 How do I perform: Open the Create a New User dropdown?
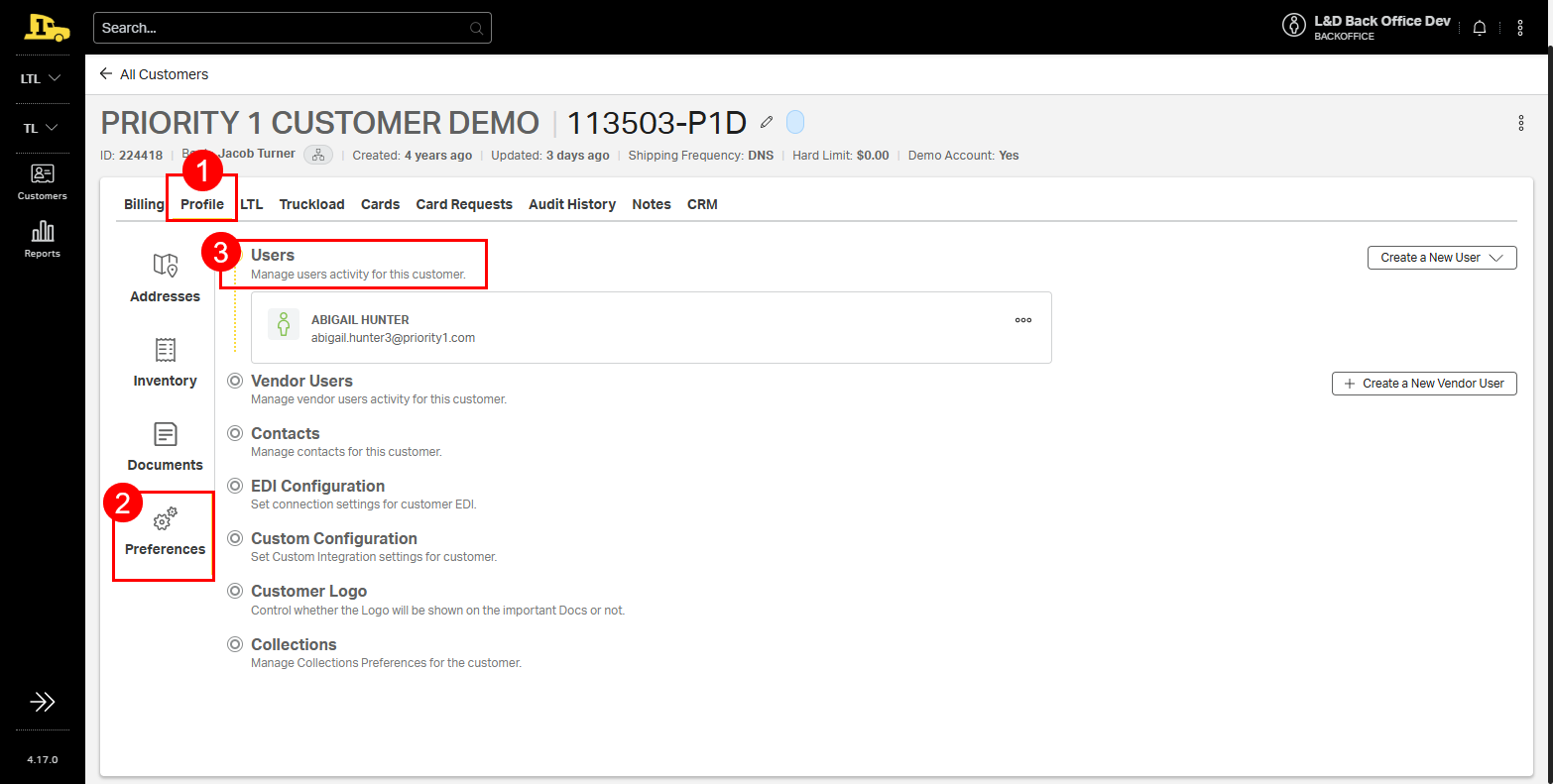(1442, 258)
